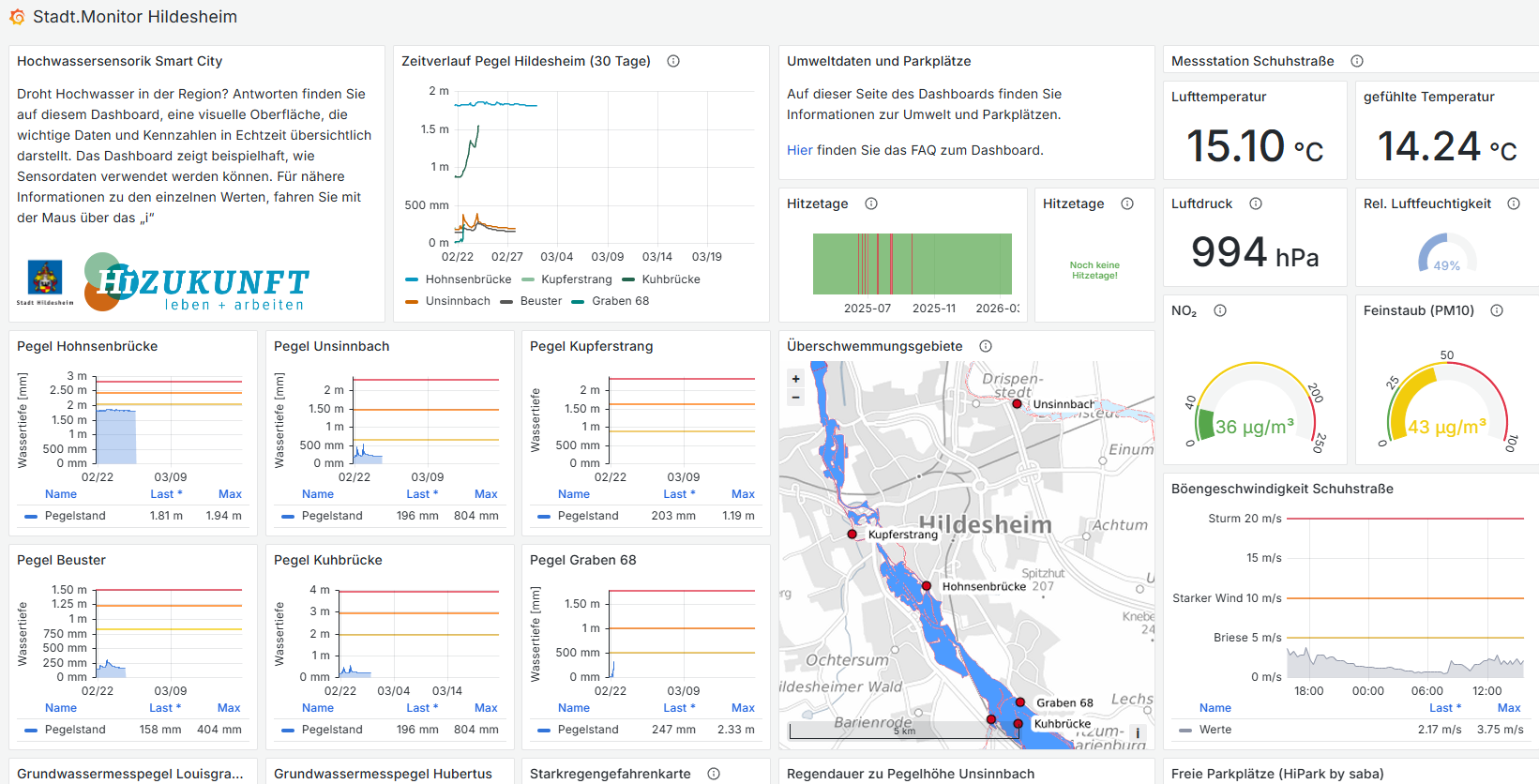Click info icon next to Starkregengefahrenkarte

tap(714, 774)
